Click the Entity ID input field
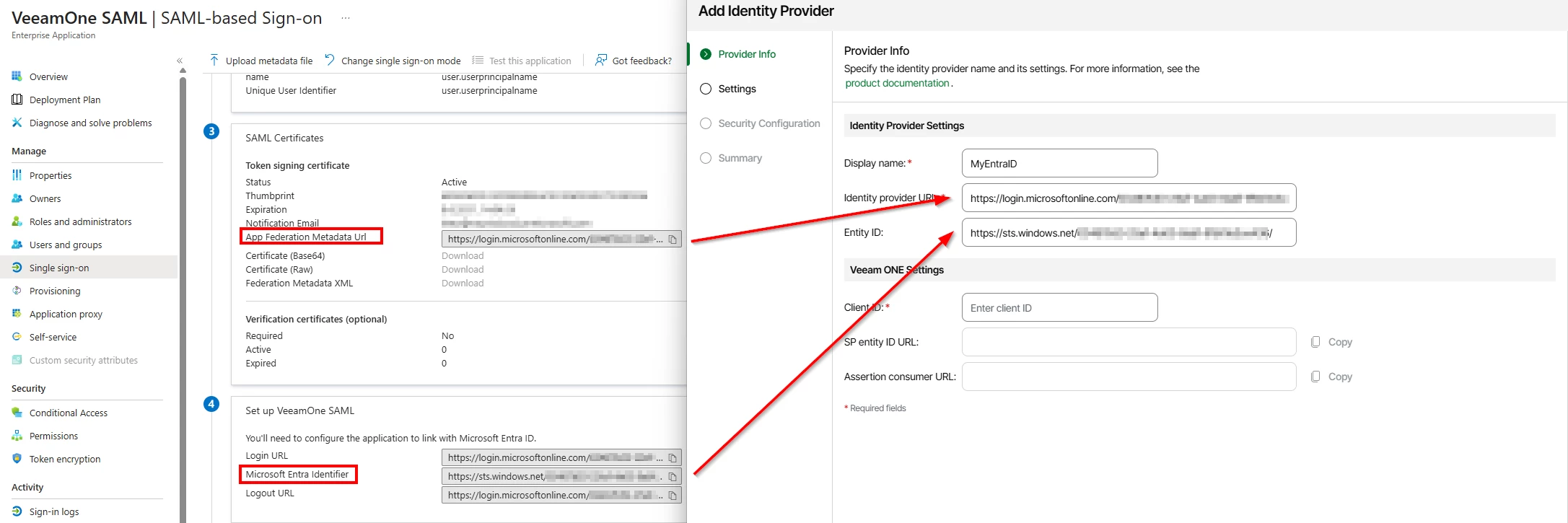The image size is (1568, 523). (1129, 232)
